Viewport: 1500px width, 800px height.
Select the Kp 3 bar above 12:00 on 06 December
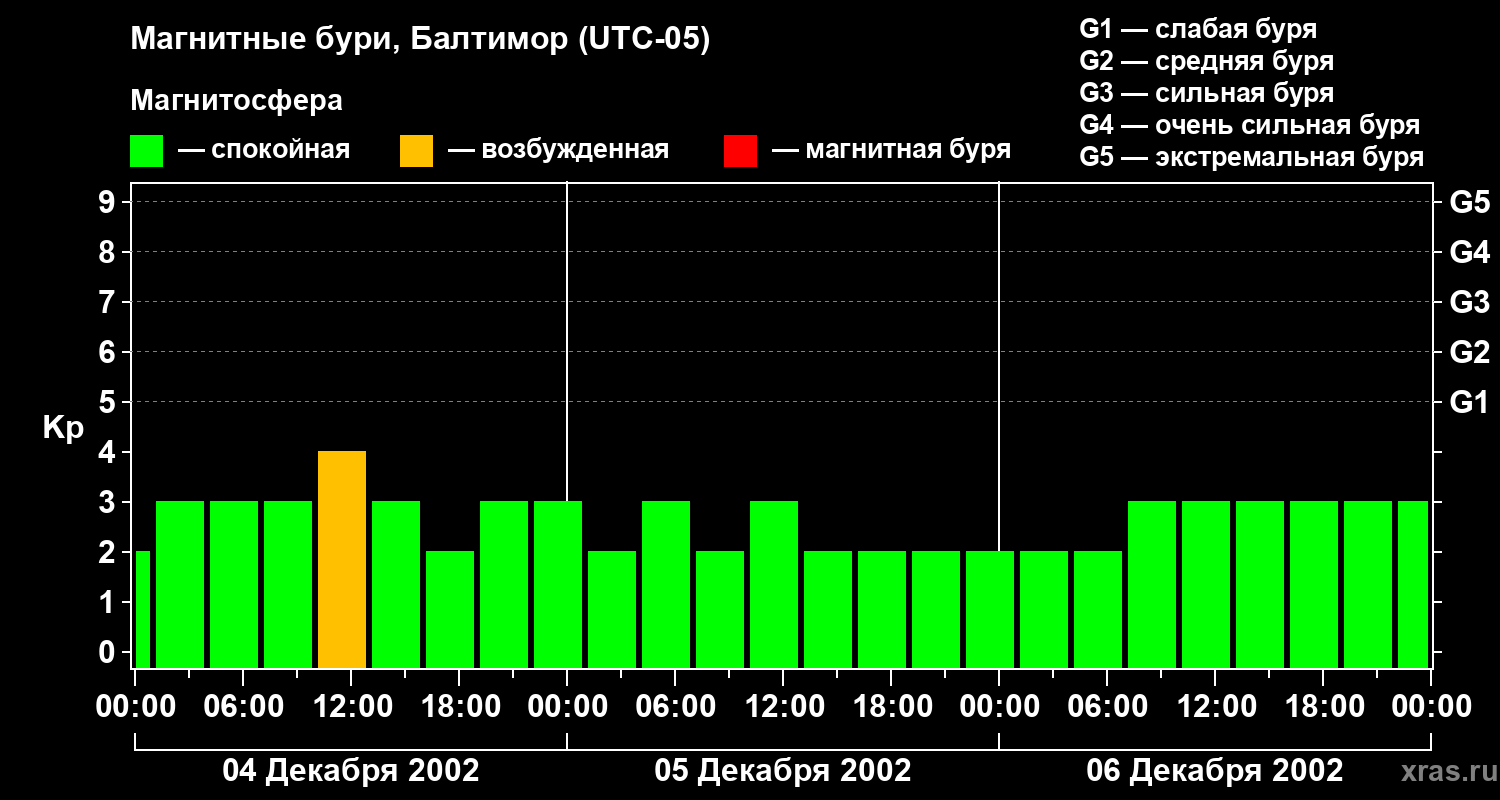tap(1206, 585)
